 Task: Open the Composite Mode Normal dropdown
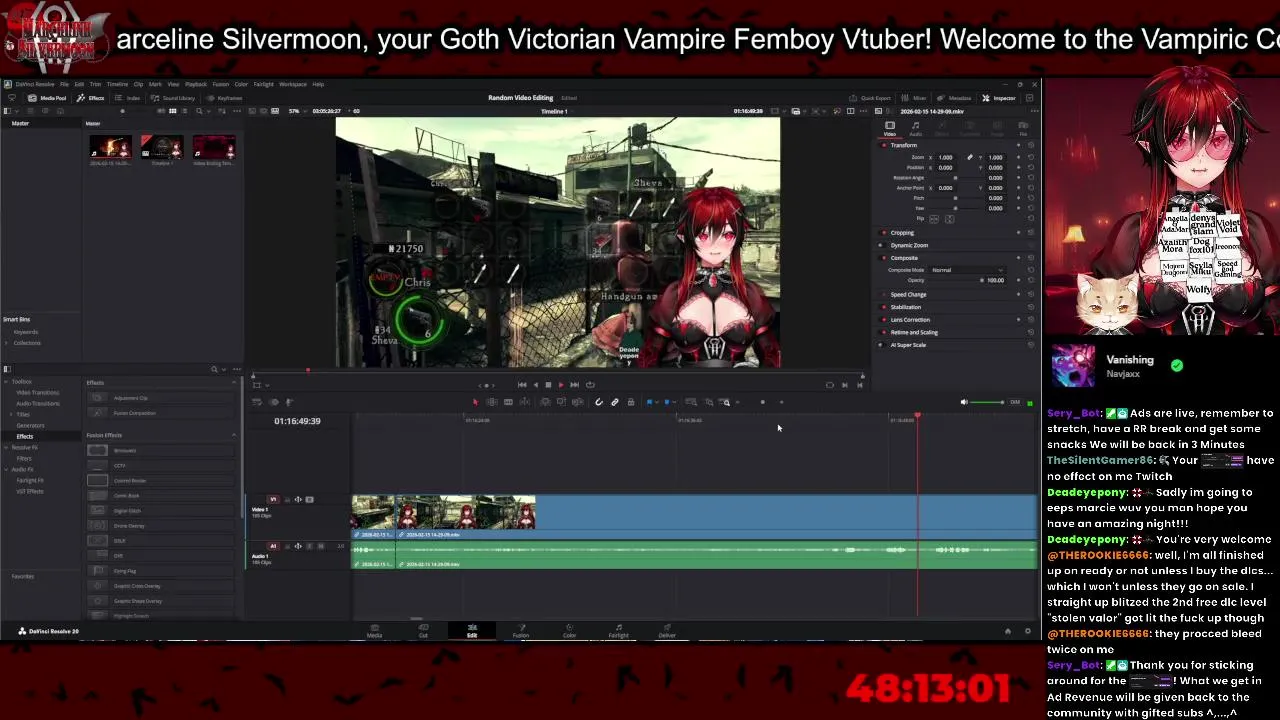click(x=967, y=270)
